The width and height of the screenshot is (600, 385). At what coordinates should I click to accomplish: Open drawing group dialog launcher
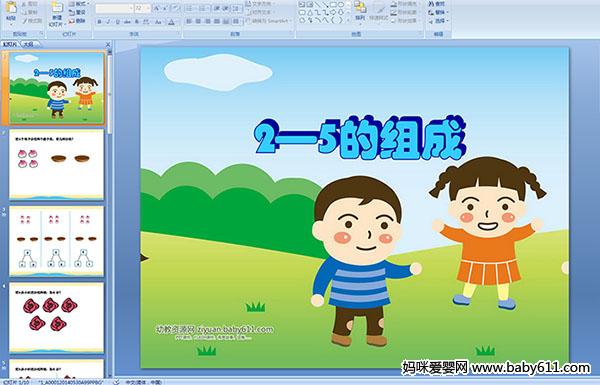pyautogui.click(x=421, y=34)
